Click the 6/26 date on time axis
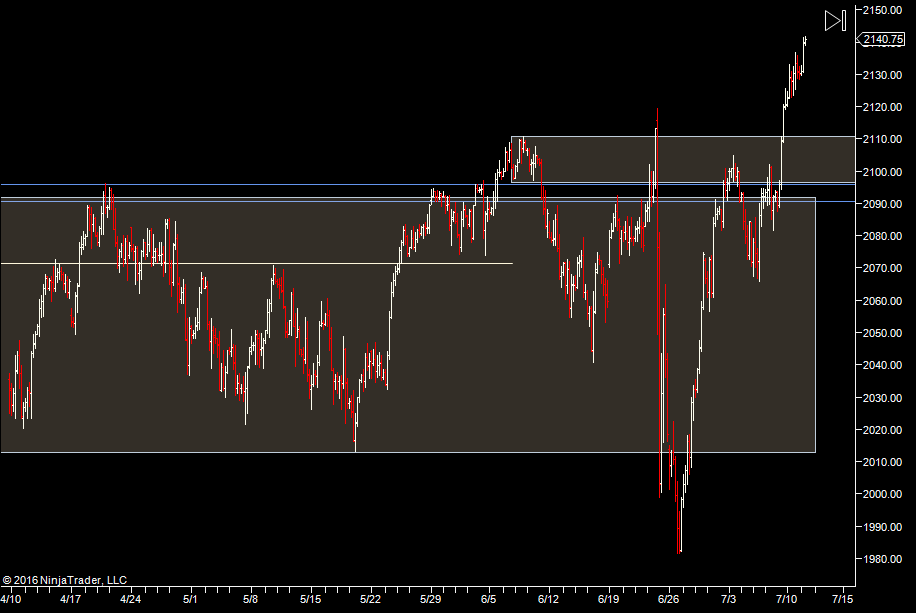This screenshot has width=916, height=613. pos(667,600)
